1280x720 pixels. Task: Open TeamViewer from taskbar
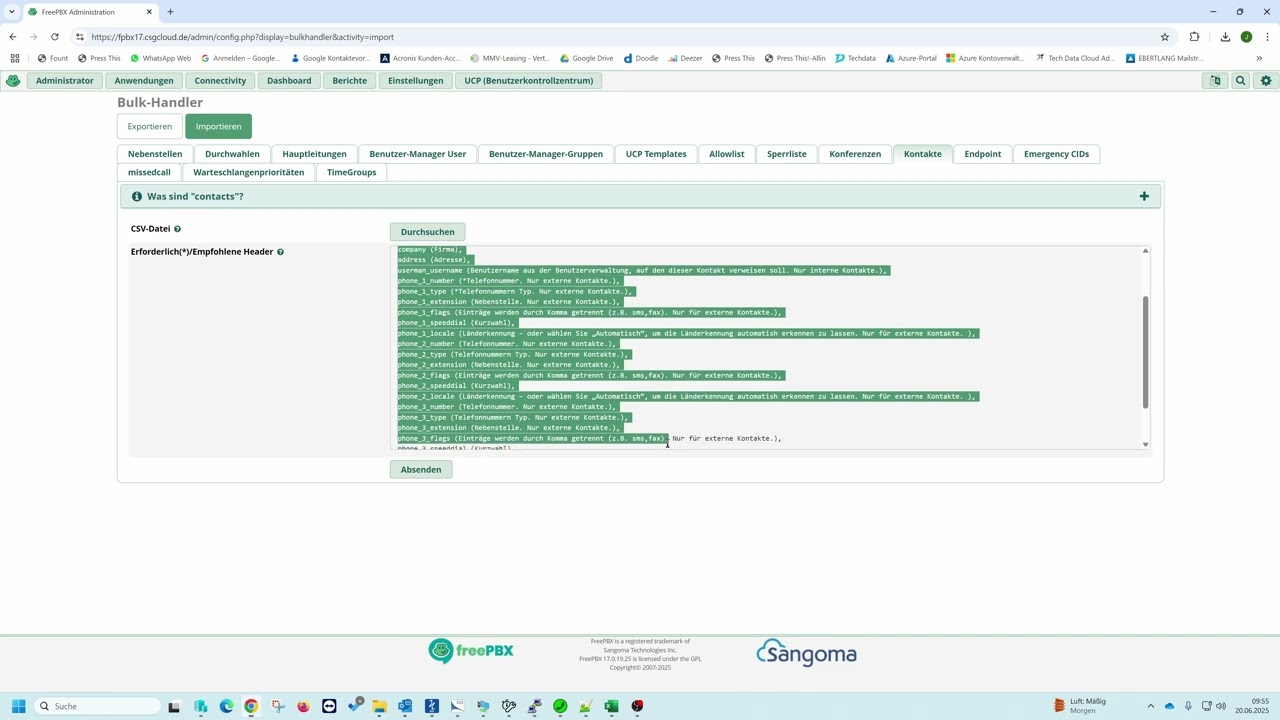329,706
